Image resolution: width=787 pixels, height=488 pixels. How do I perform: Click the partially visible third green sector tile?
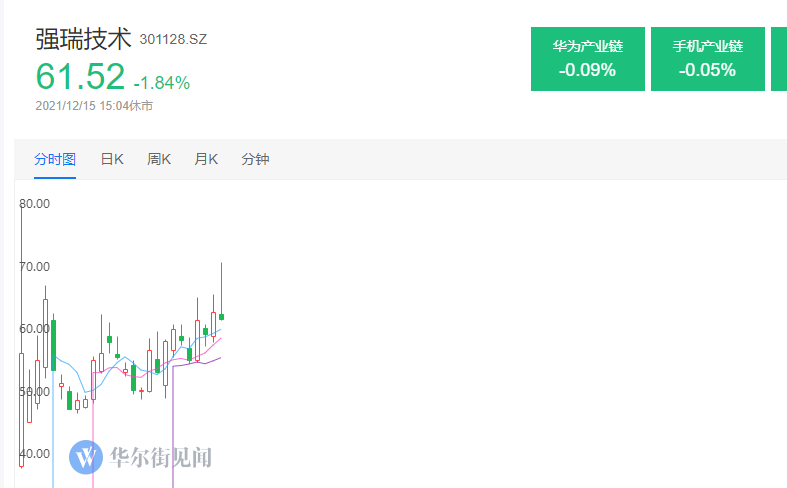point(779,59)
